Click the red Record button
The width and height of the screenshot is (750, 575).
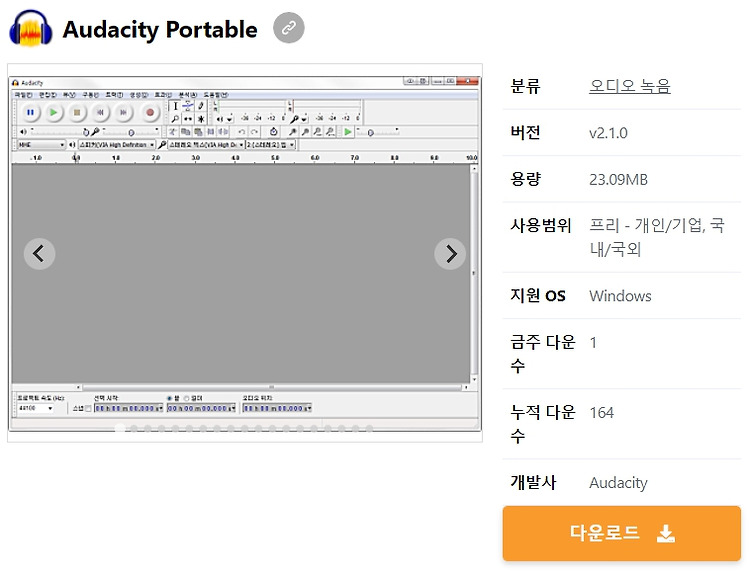click(150, 112)
